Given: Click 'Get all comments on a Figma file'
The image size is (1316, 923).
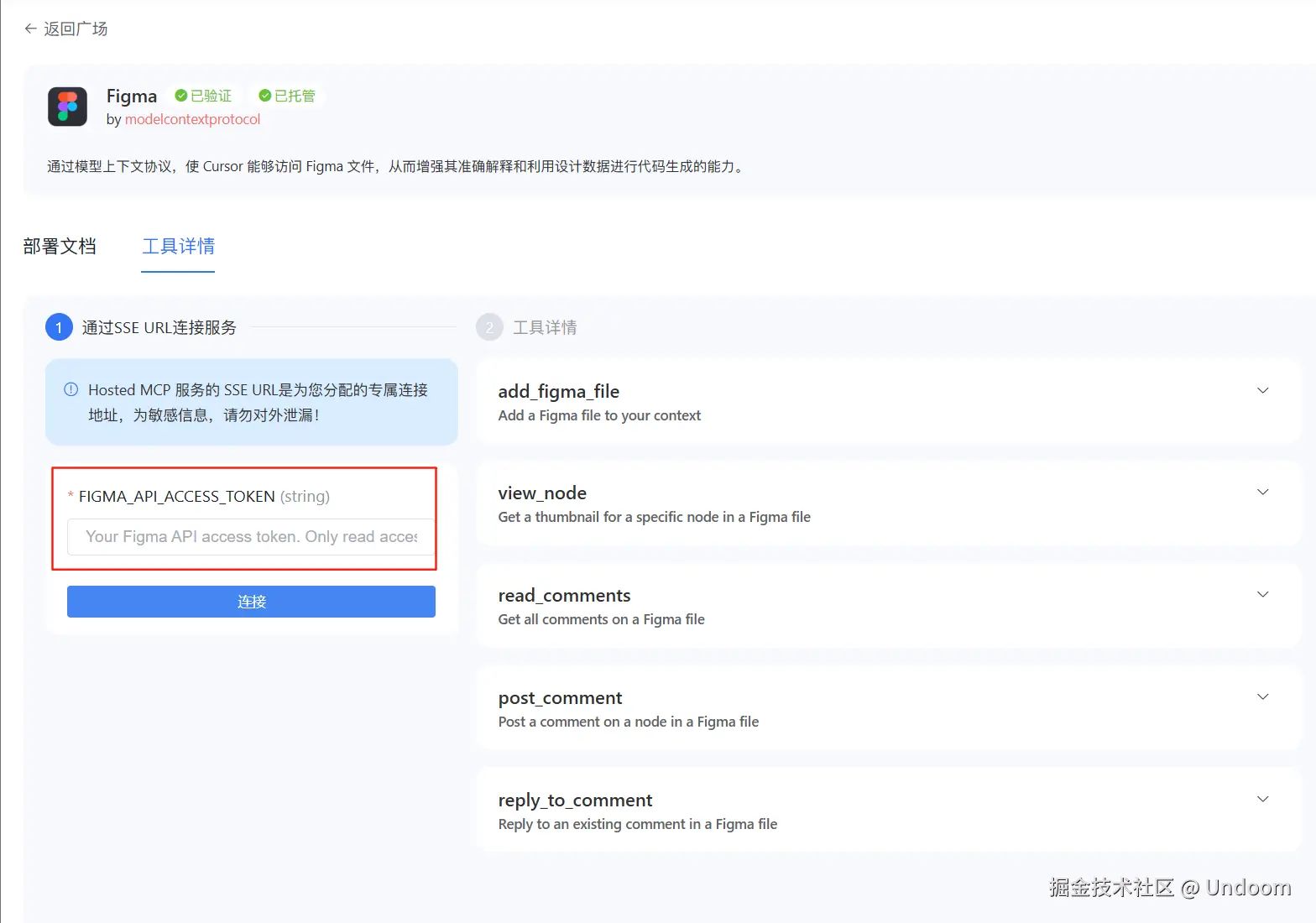Looking at the screenshot, I should coord(601,619).
